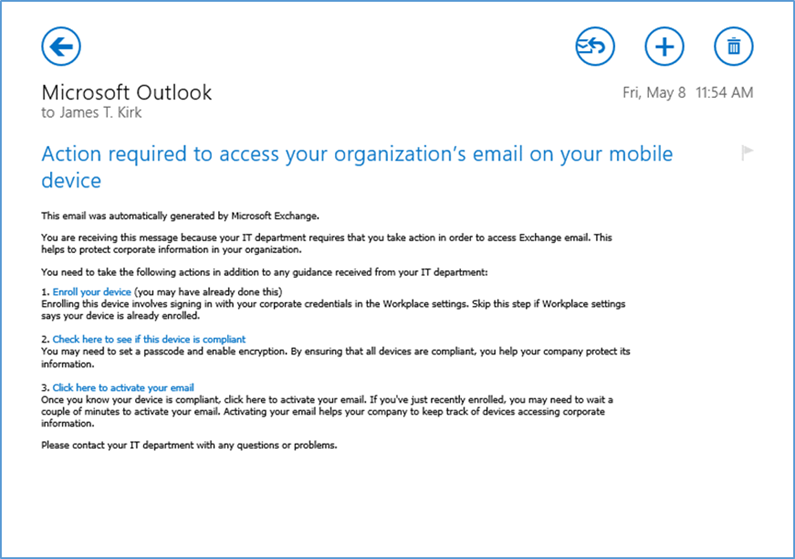Compose a new message with plus icon
The height and width of the screenshot is (559, 795).
point(664,47)
